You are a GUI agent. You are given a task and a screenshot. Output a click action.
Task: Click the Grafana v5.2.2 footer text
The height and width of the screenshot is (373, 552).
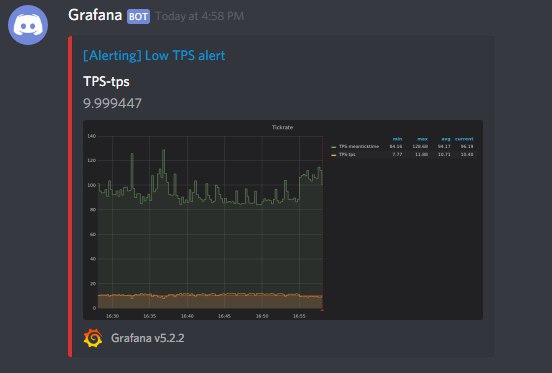[x=148, y=338]
